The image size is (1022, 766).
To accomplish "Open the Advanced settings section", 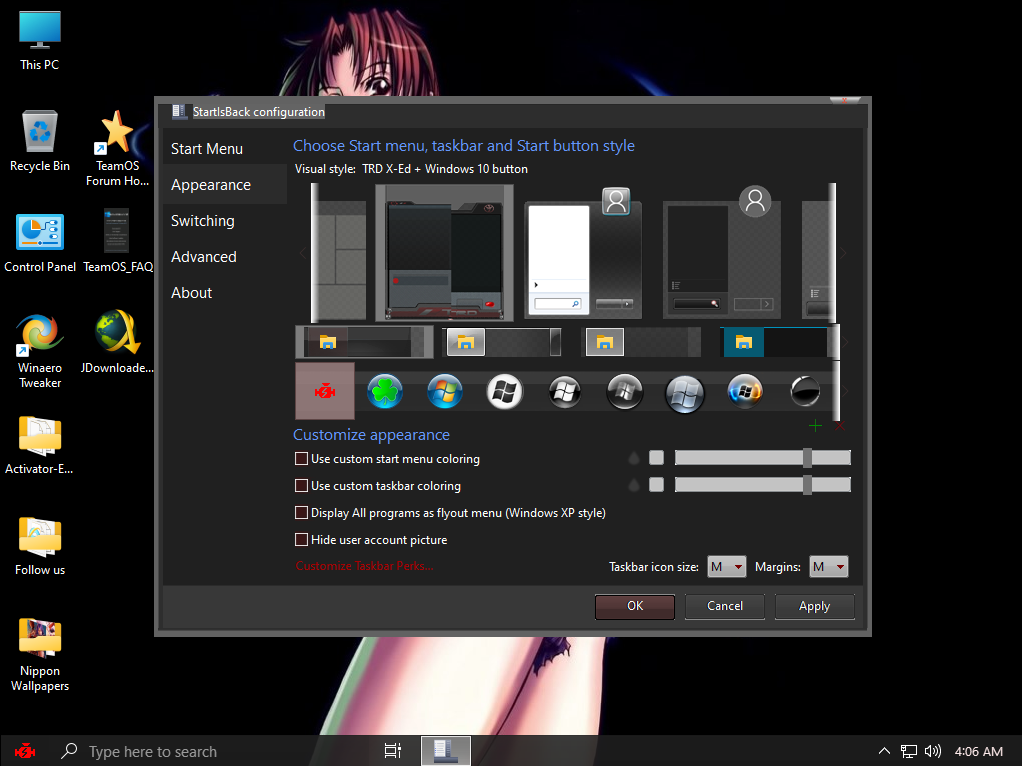I will pos(204,257).
